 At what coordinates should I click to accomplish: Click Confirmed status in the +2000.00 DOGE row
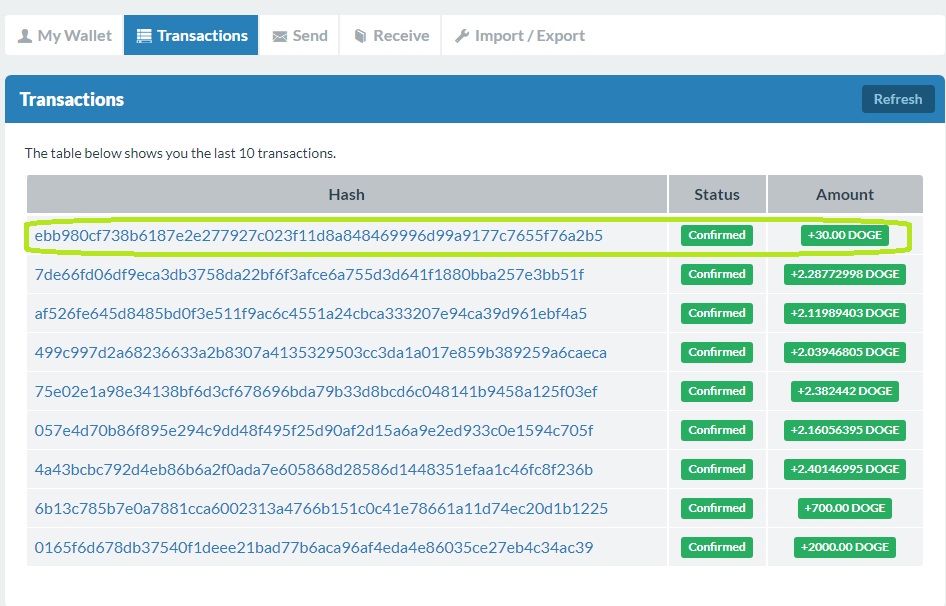(x=717, y=547)
